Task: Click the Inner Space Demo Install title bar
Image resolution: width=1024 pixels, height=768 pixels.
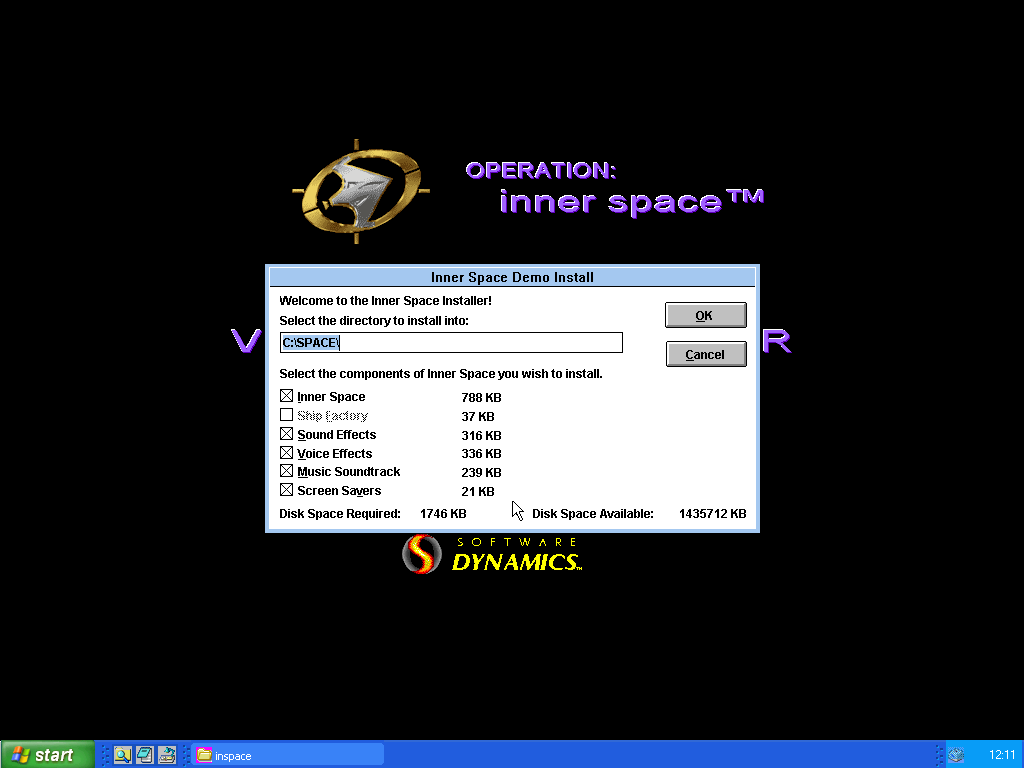Action: tap(512, 277)
